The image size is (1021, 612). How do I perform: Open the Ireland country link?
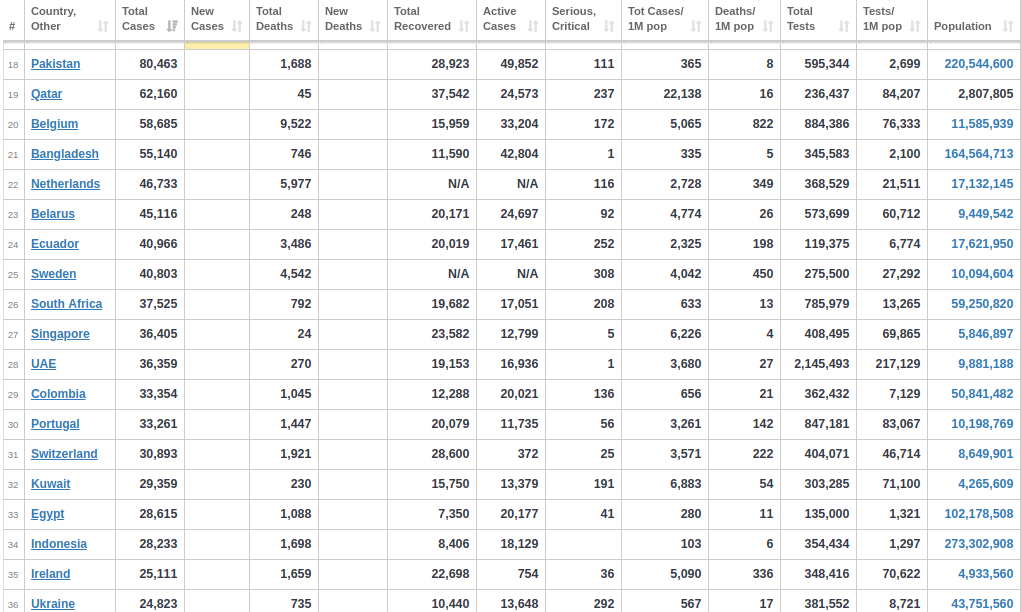tap(50, 574)
